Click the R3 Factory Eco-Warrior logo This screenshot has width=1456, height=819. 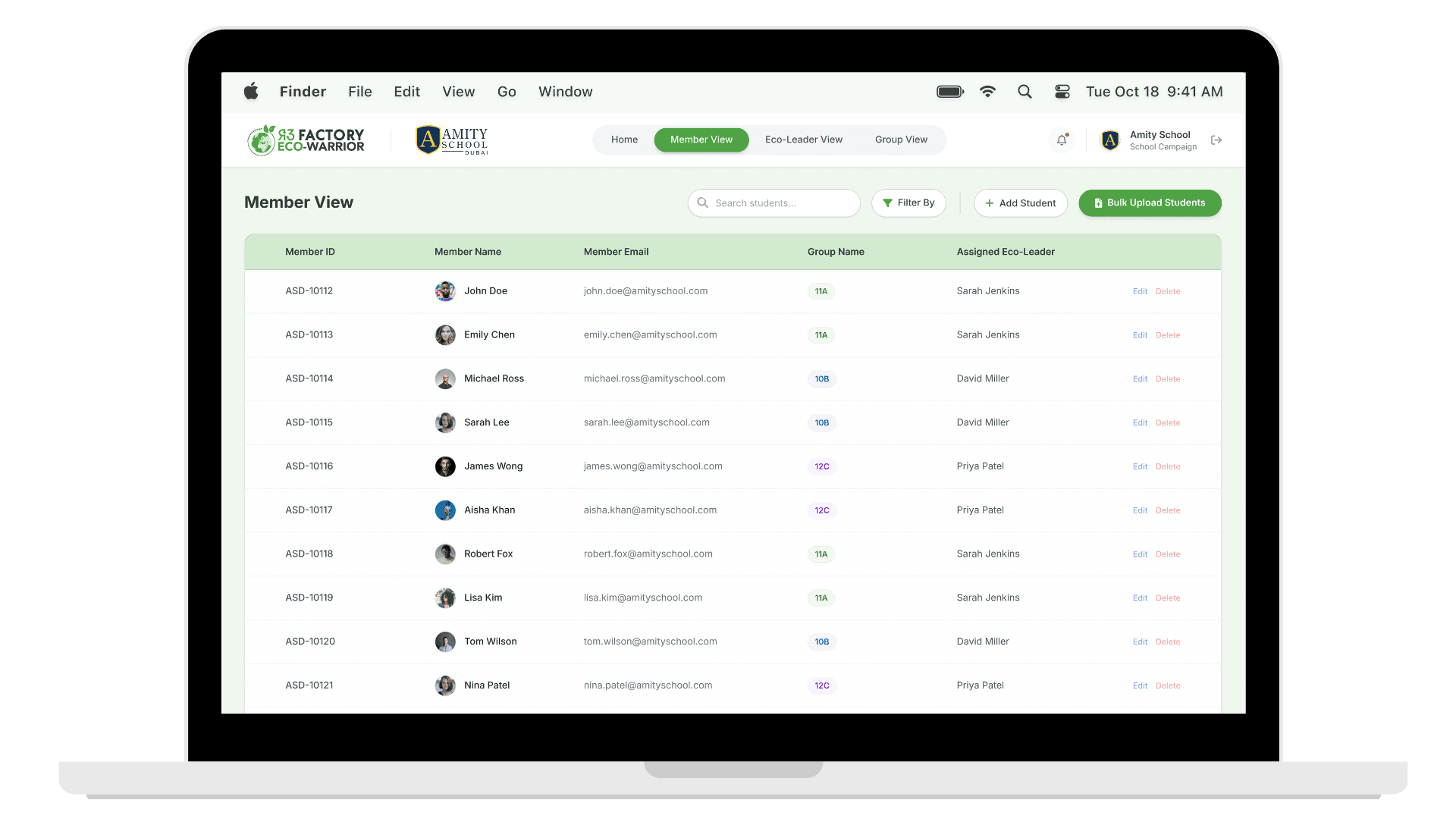306,140
